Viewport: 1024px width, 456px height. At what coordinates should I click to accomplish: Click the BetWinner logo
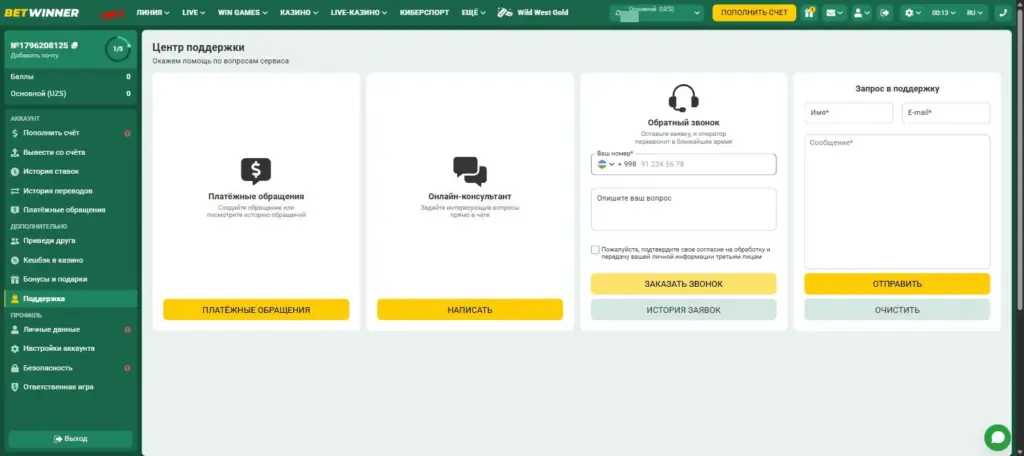point(42,13)
